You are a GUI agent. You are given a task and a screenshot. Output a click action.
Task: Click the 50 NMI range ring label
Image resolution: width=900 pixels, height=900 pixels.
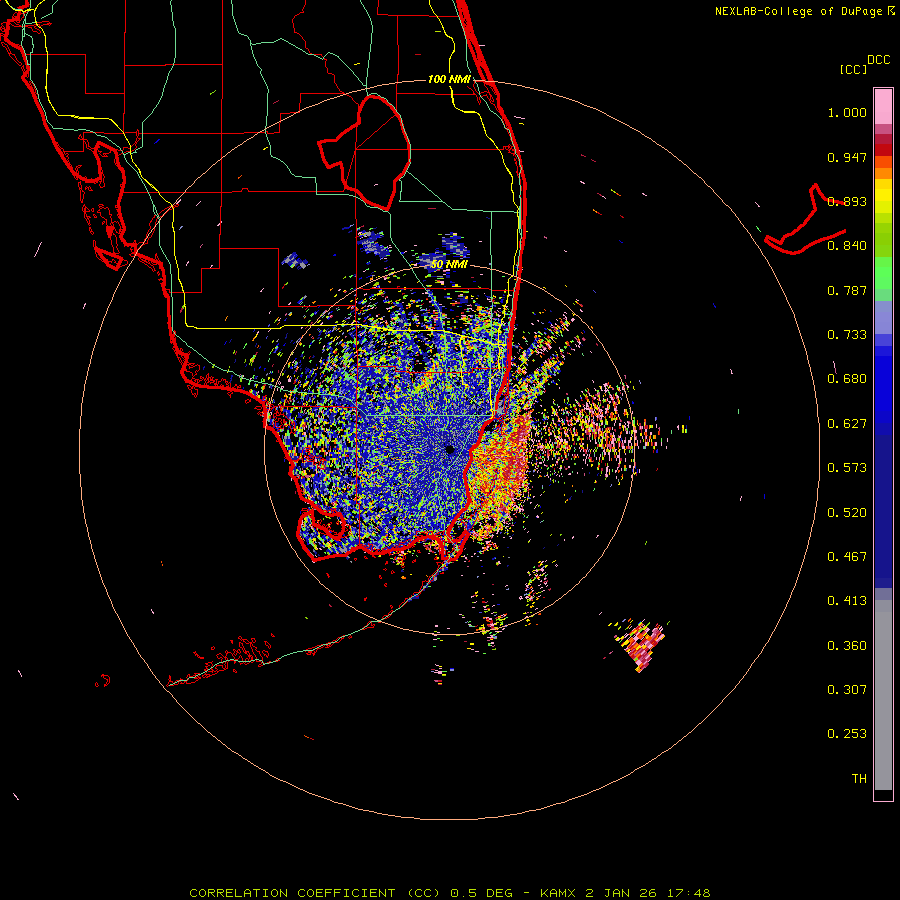449,264
